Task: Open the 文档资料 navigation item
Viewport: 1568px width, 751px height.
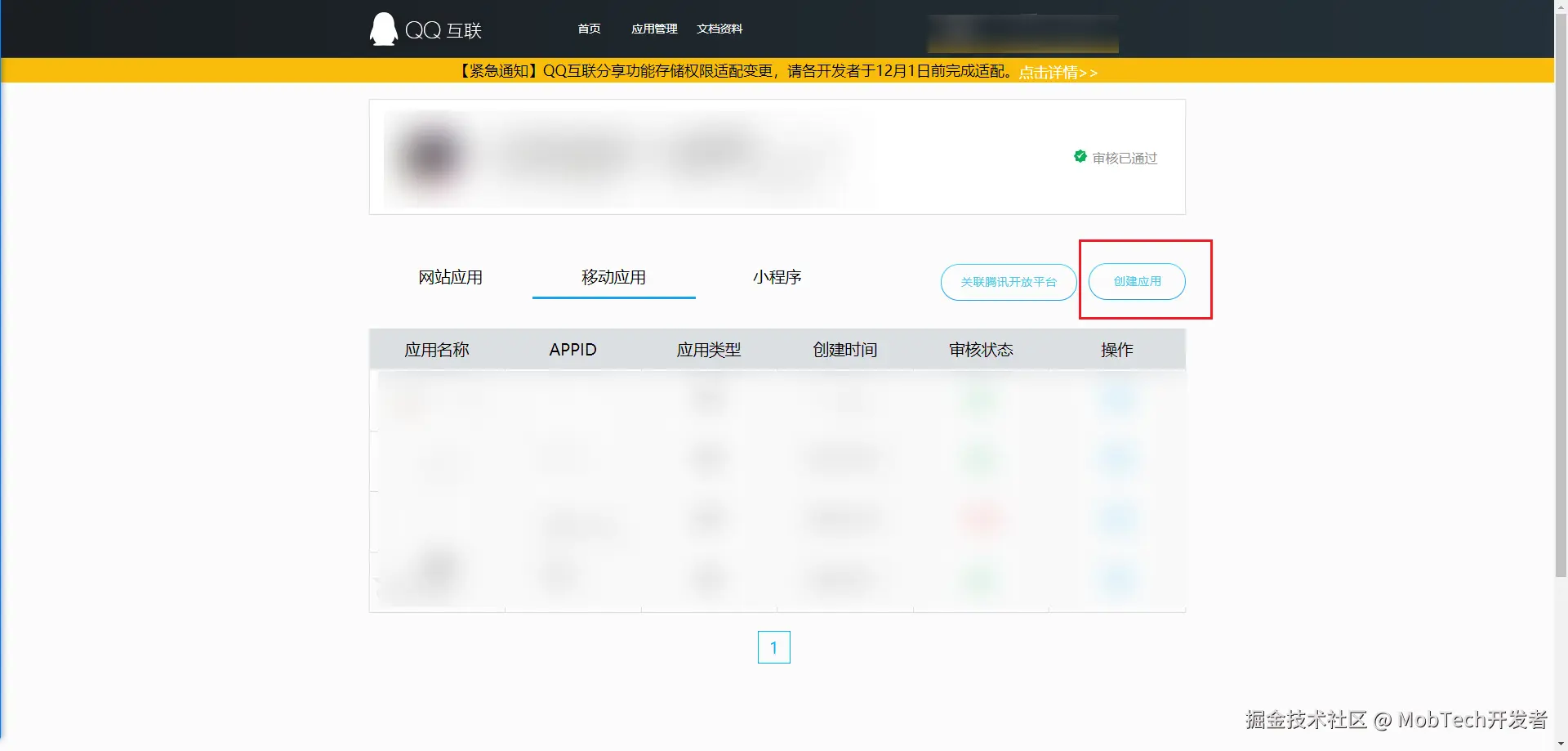Action: (719, 29)
